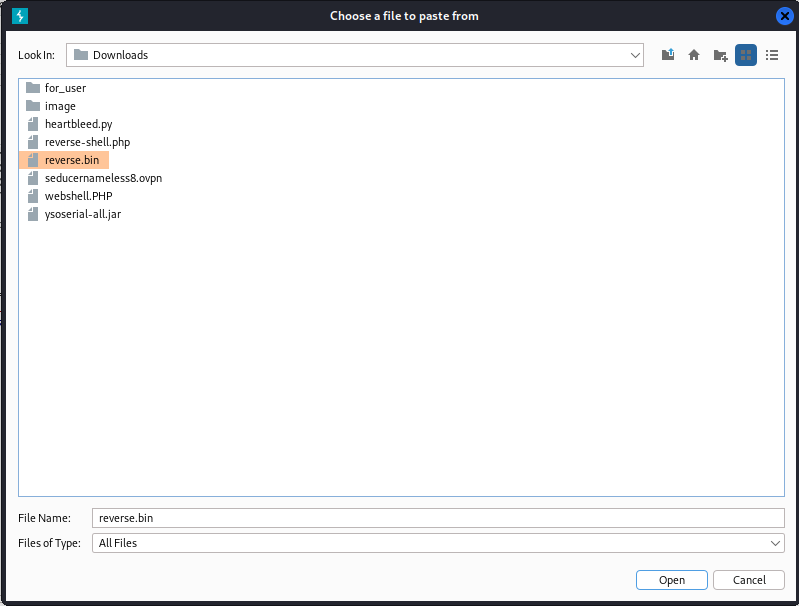Select seducernameless8.ovpn file
Viewport: 799px width, 606px height.
pos(94,178)
